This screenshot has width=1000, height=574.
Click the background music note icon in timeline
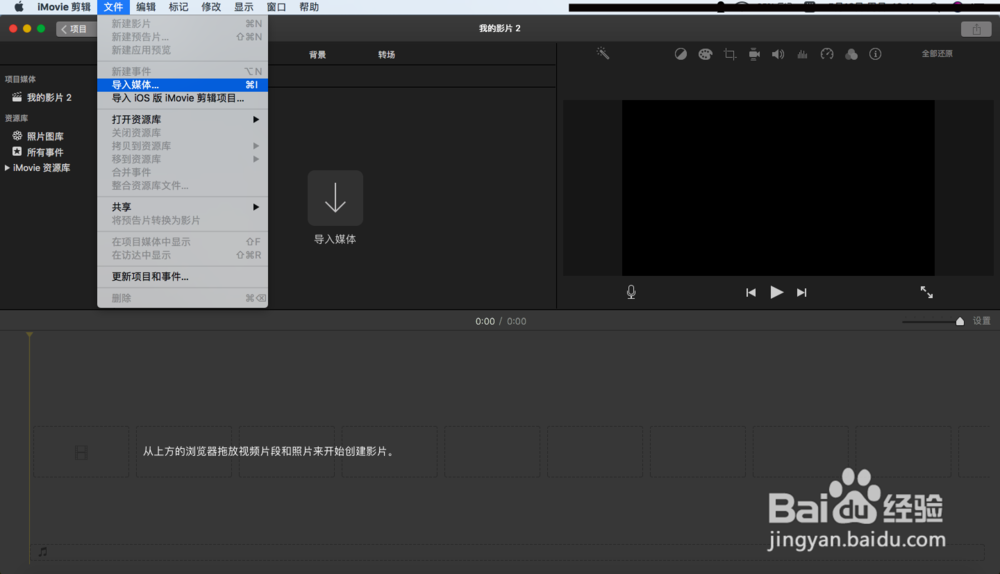(x=43, y=552)
